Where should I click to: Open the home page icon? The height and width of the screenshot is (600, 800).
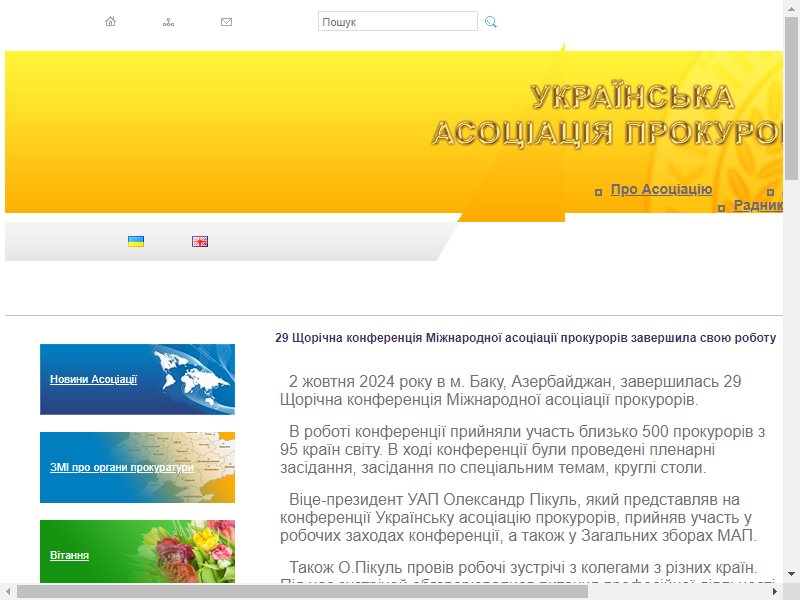coord(110,21)
